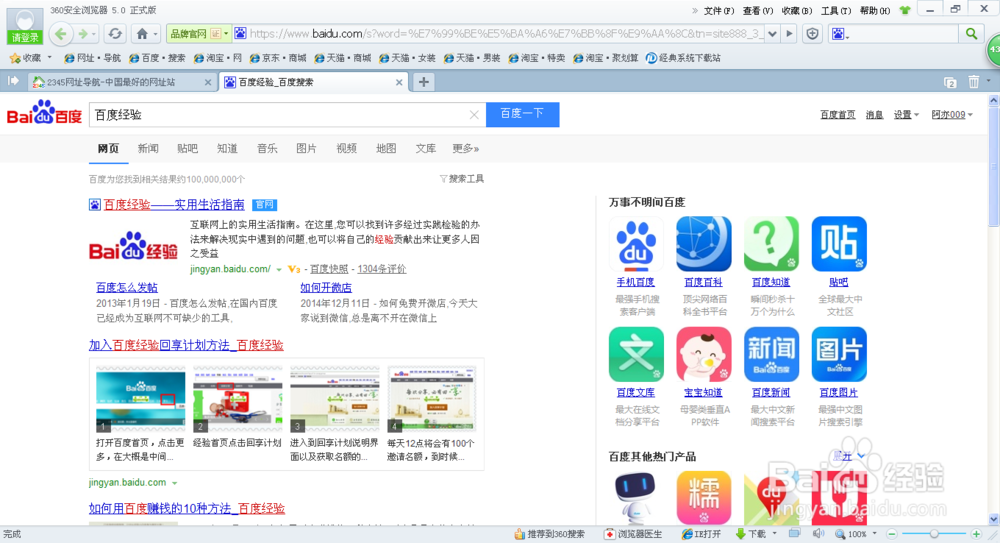The height and width of the screenshot is (543, 1000).
Task: Open the 手机百度 app icon
Action: tap(636, 244)
